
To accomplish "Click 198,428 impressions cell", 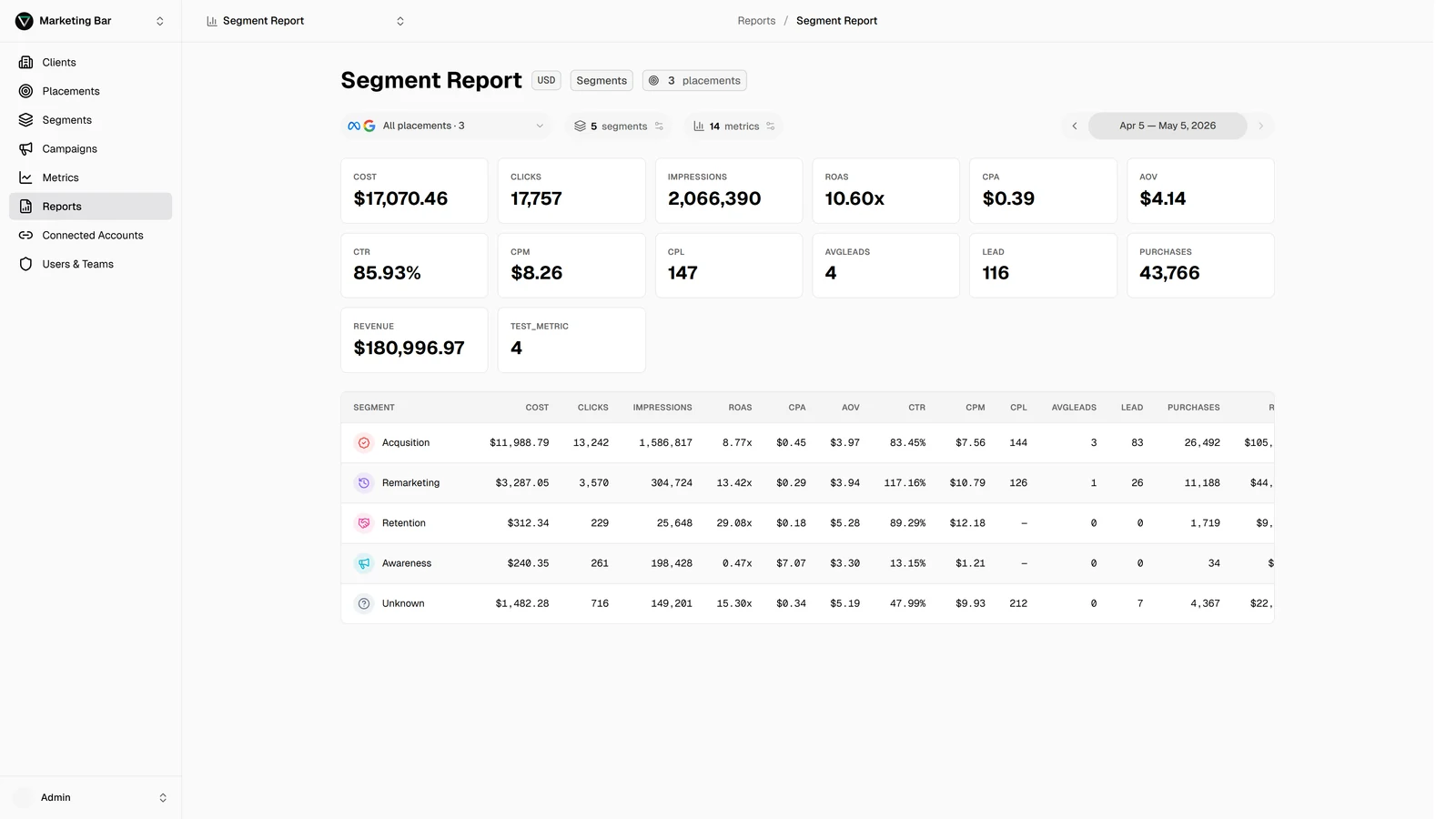I will [672, 563].
